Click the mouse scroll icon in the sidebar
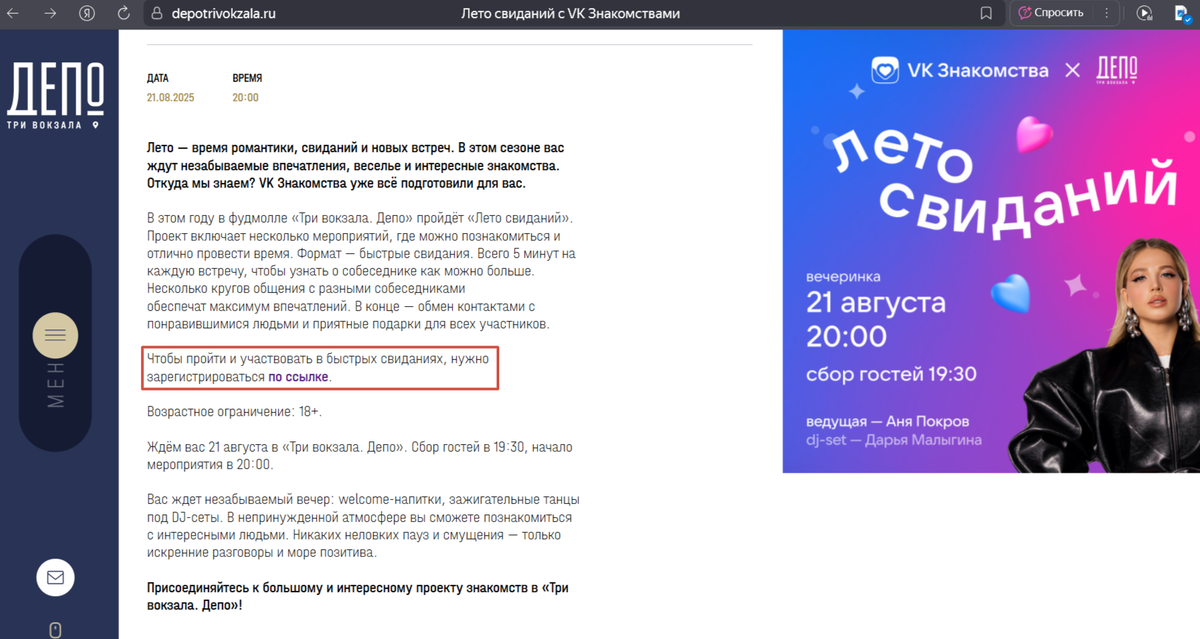The image size is (1200, 639). coord(55,630)
